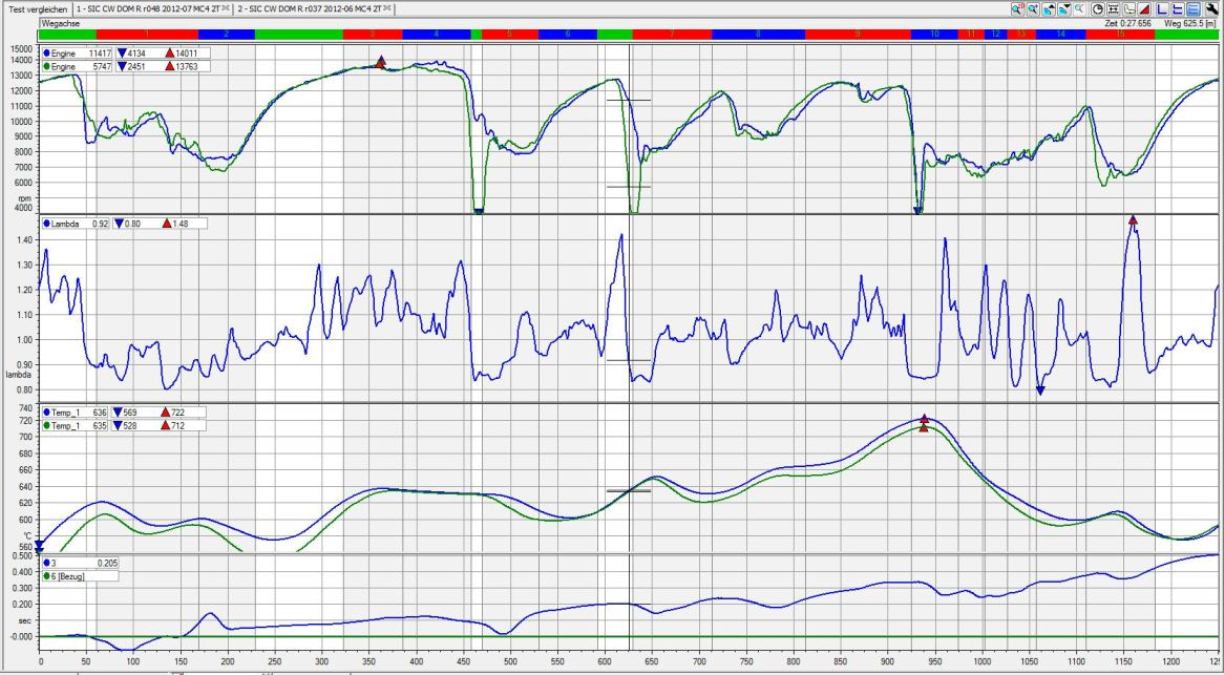Select red track sector 7

click(671, 34)
